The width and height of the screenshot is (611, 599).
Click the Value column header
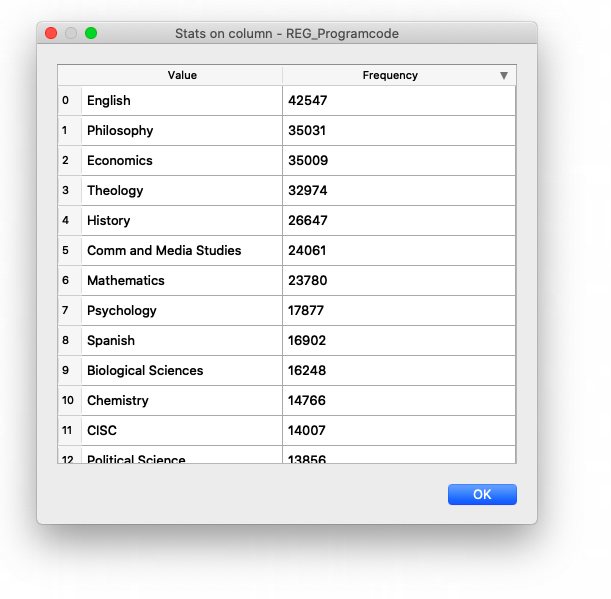tap(182, 75)
